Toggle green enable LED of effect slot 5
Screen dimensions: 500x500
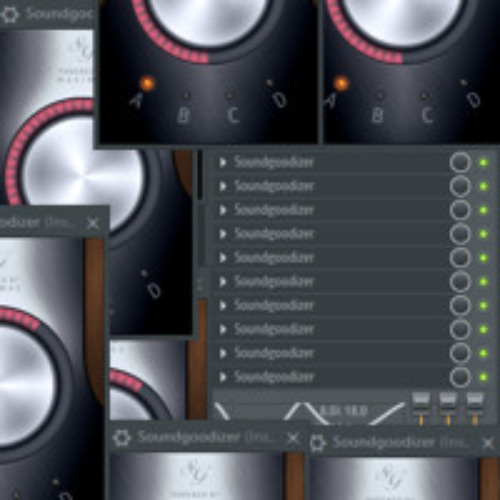point(483,258)
